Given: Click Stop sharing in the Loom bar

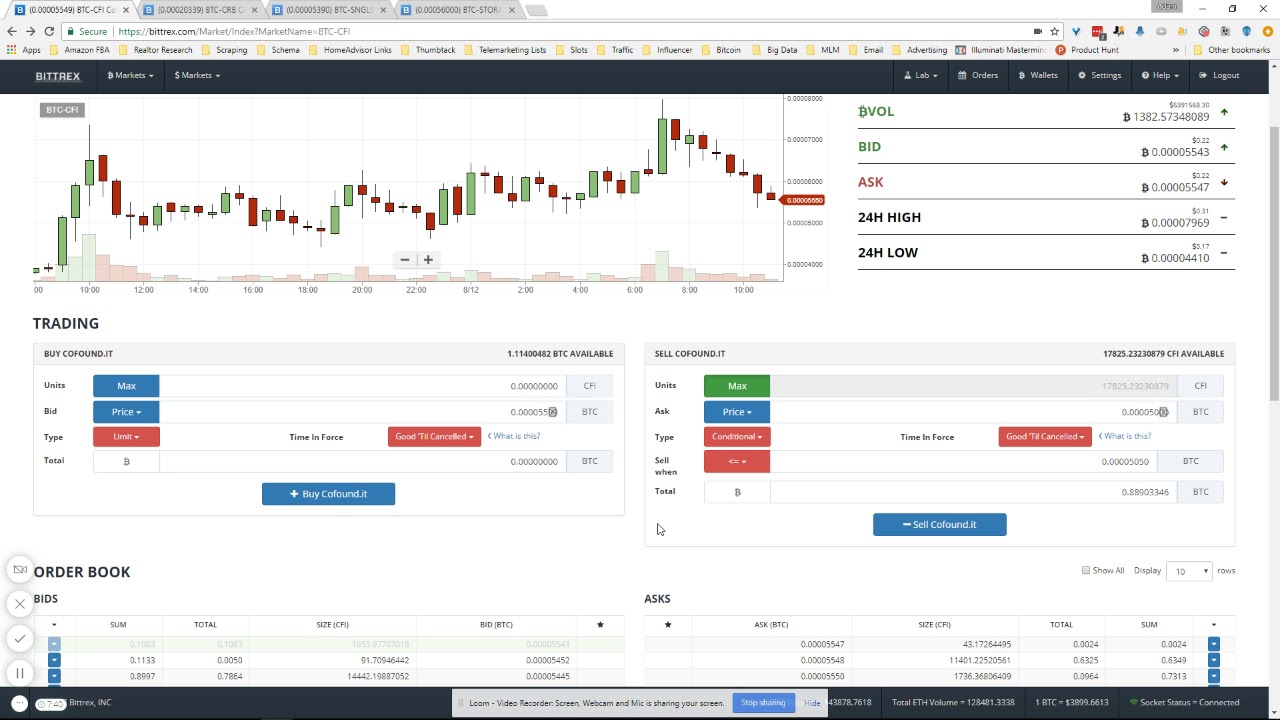Looking at the screenshot, I should [x=763, y=703].
